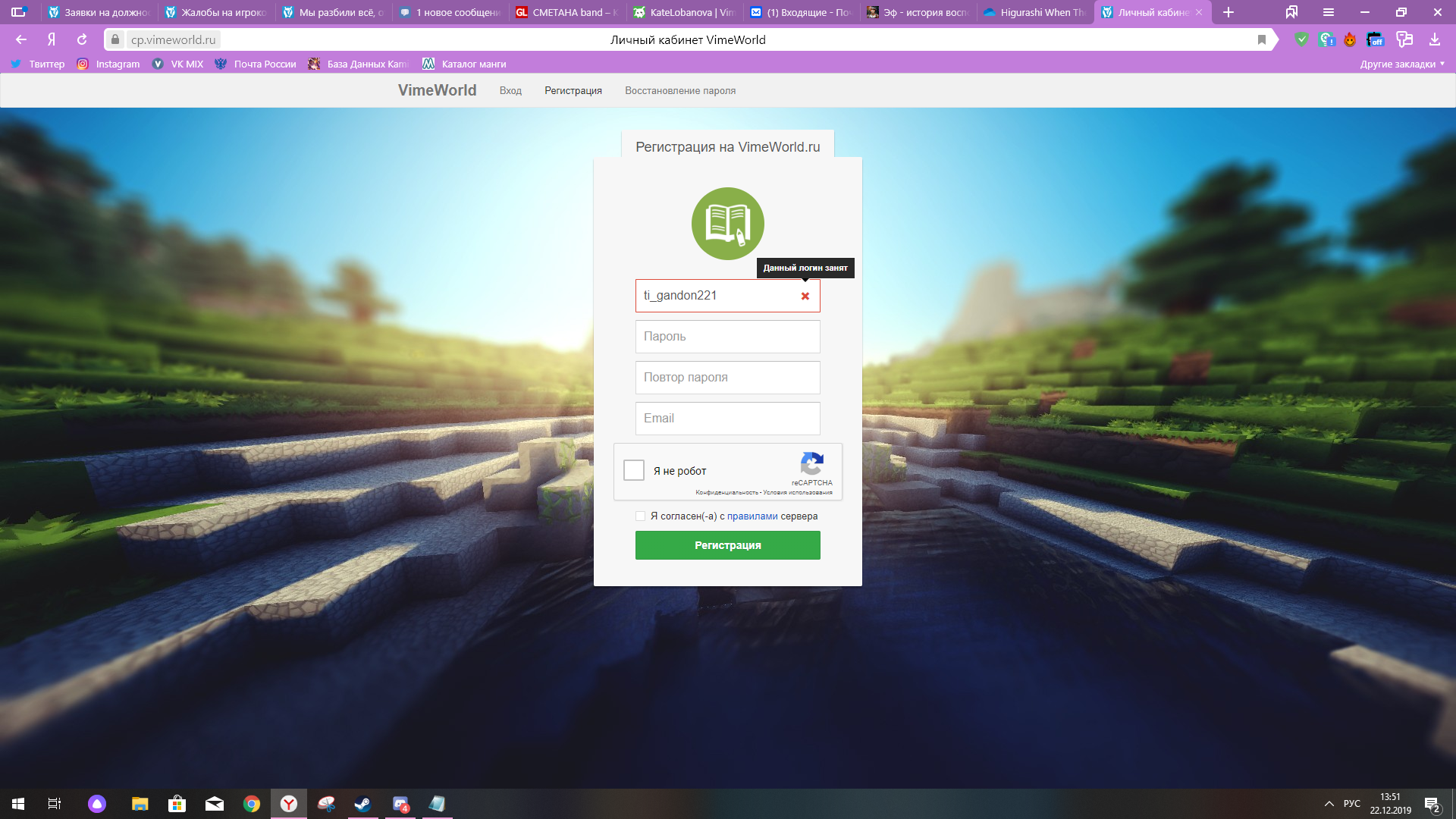This screenshot has width=1456, height=819.
Task: Click the 'Email' input field
Action: 728,419
